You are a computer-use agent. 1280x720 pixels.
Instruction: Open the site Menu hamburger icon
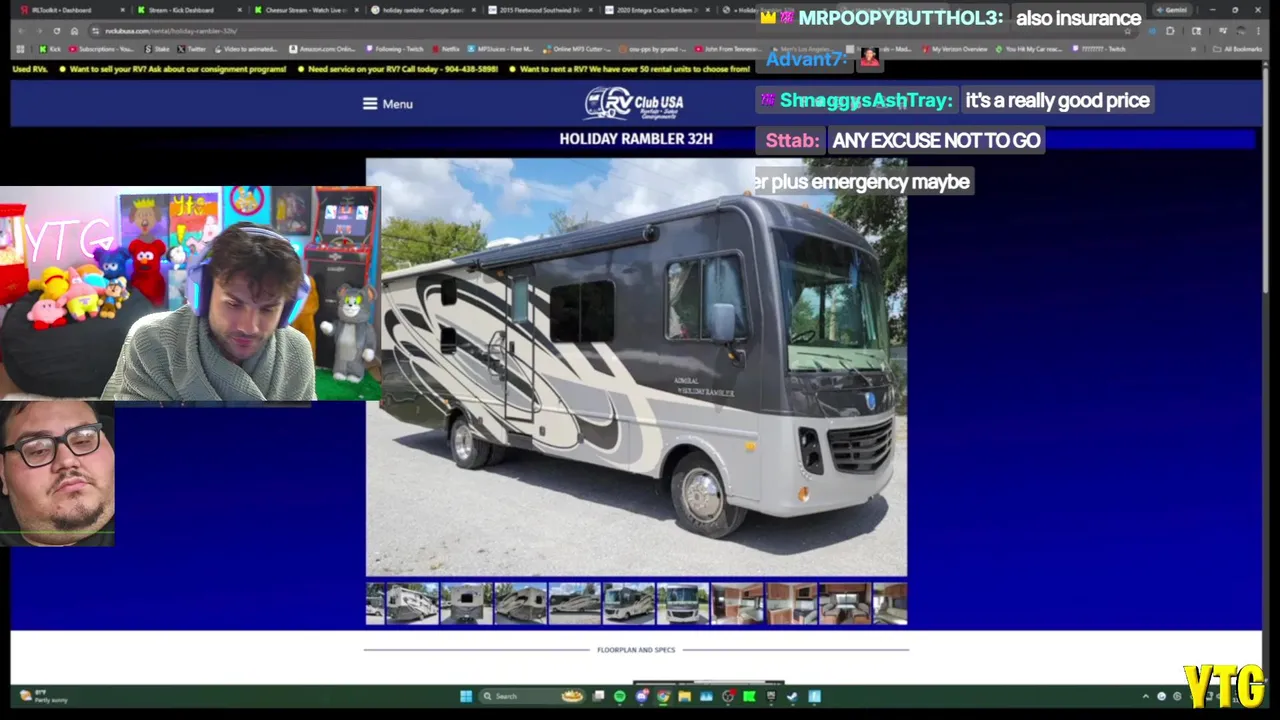[370, 104]
